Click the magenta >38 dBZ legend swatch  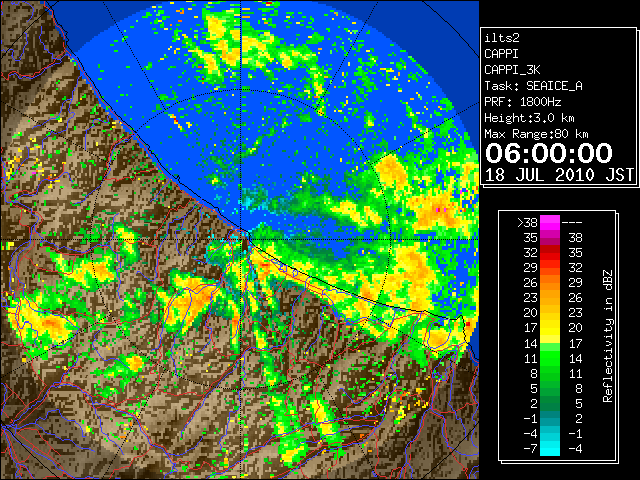point(550,222)
